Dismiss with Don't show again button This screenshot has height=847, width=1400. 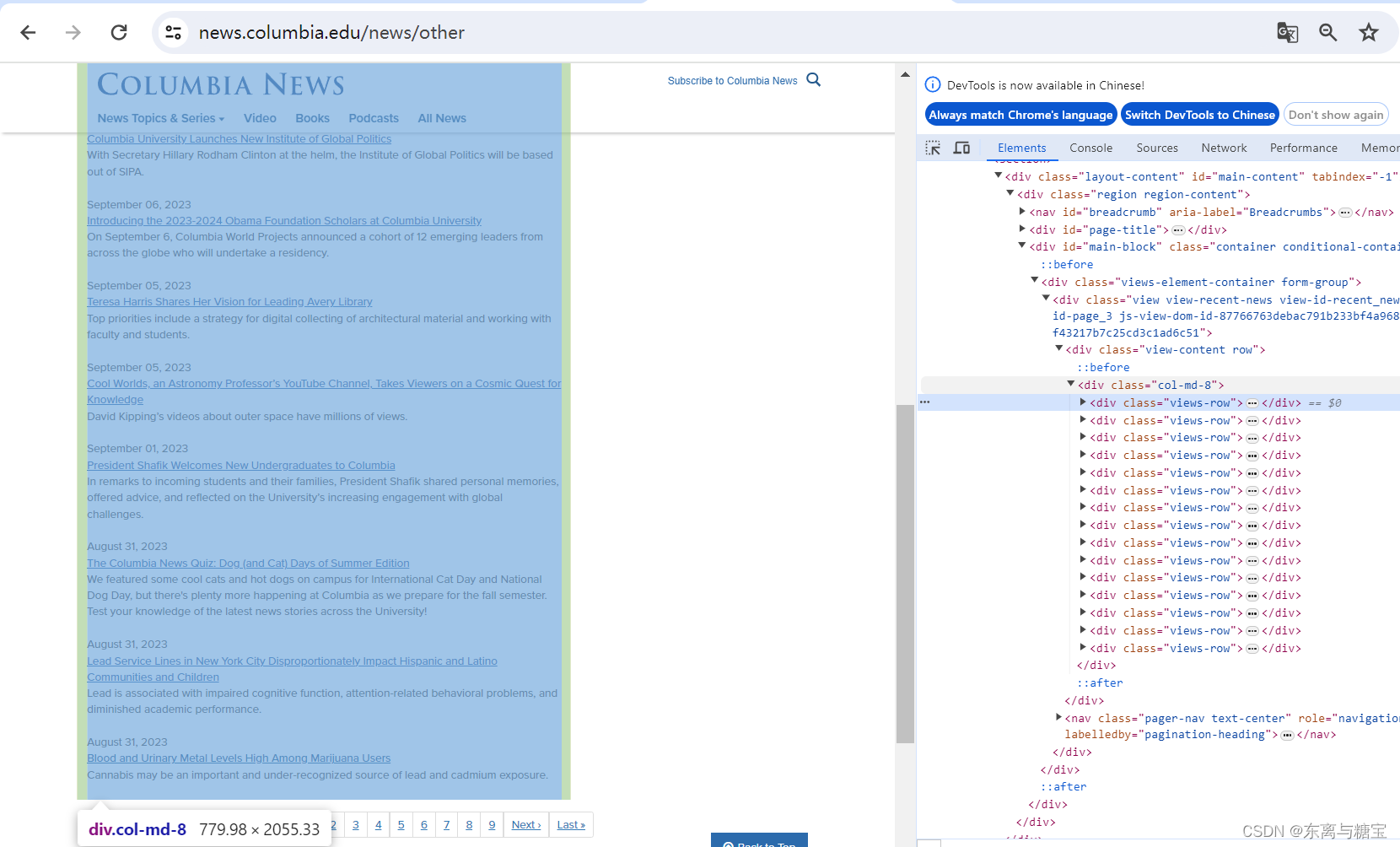[x=1335, y=115]
